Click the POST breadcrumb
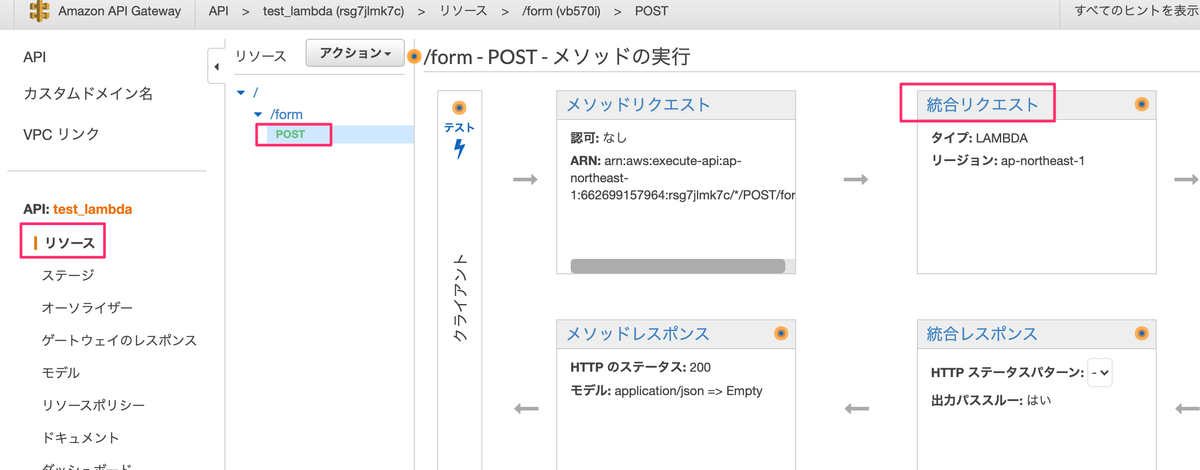1200x470 pixels. 652,11
